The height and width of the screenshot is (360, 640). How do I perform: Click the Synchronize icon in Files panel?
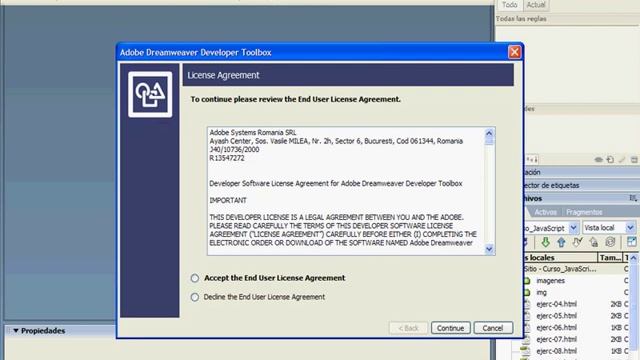[x=610, y=242]
